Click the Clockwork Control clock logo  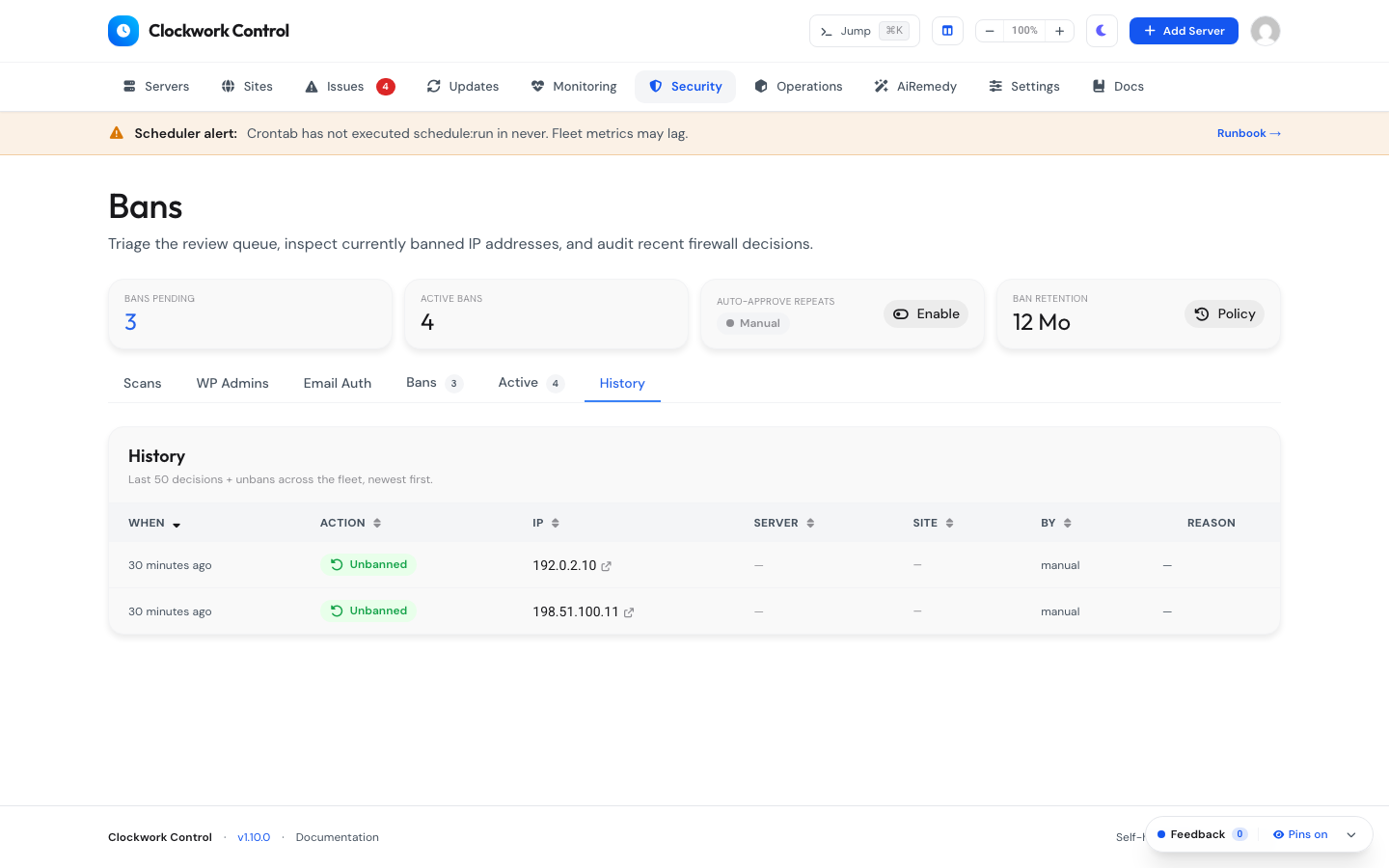point(123,31)
